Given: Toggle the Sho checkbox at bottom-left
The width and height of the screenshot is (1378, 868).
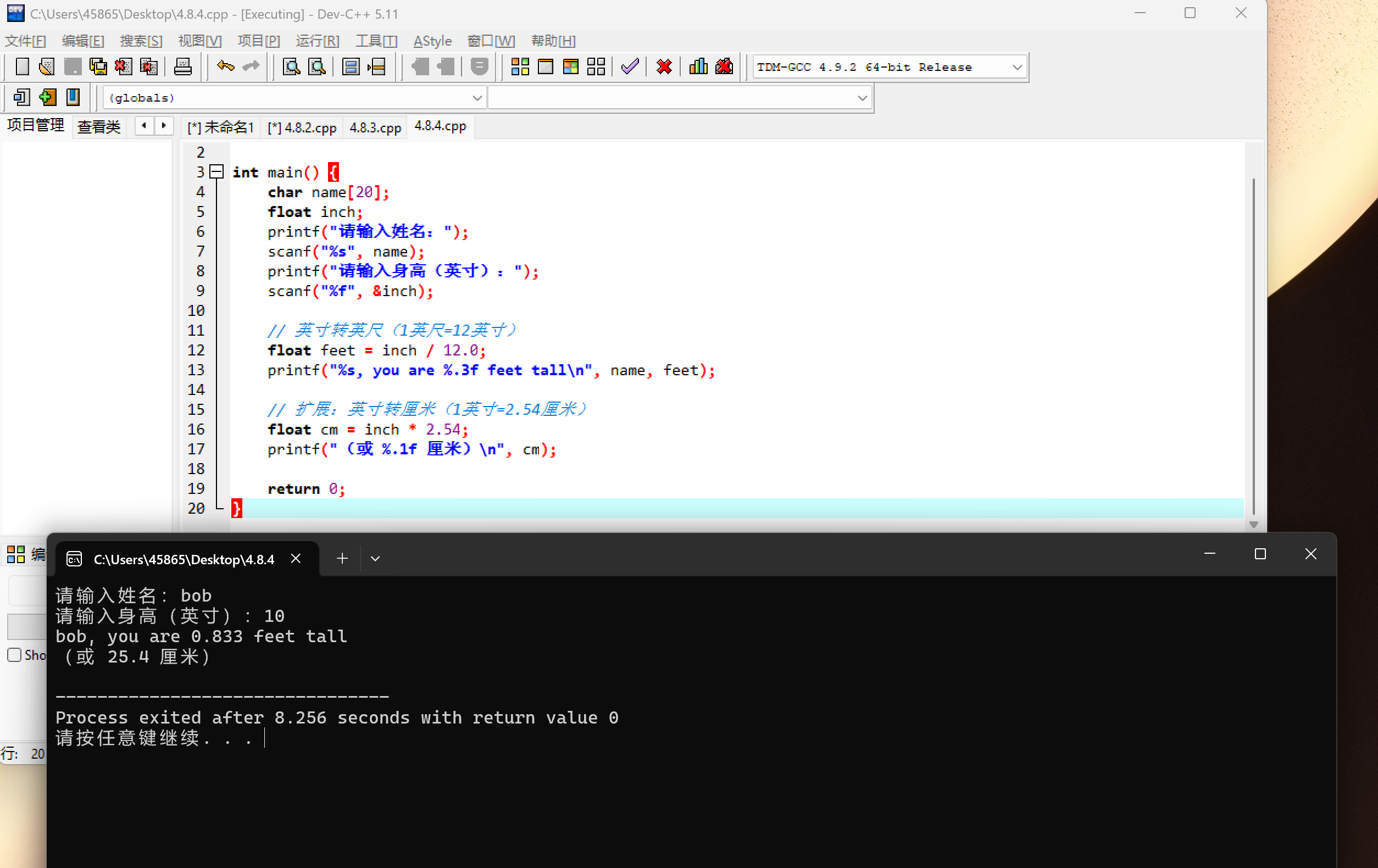Looking at the screenshot, I should pyautogui.click(x=14, y=655).
